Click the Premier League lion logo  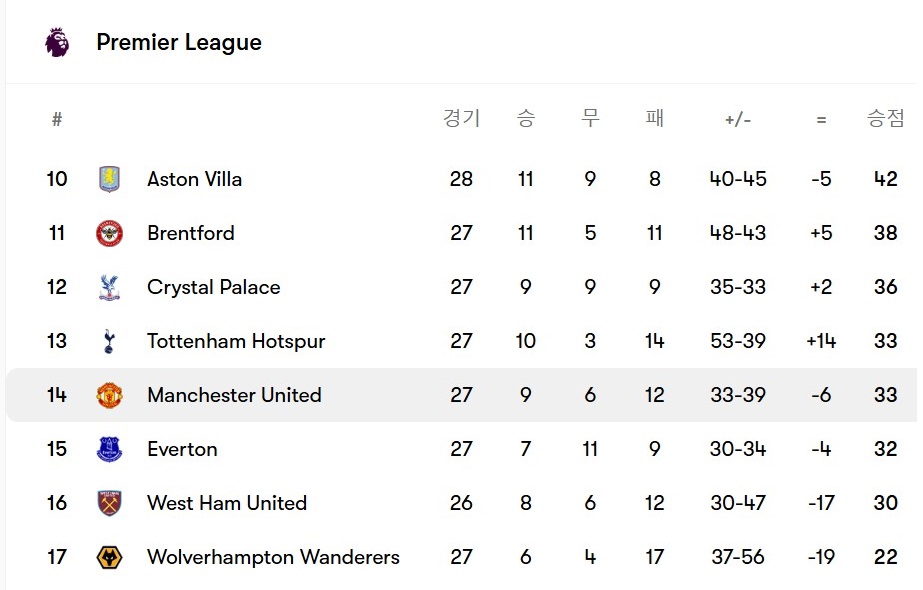(x=57, y=42)
